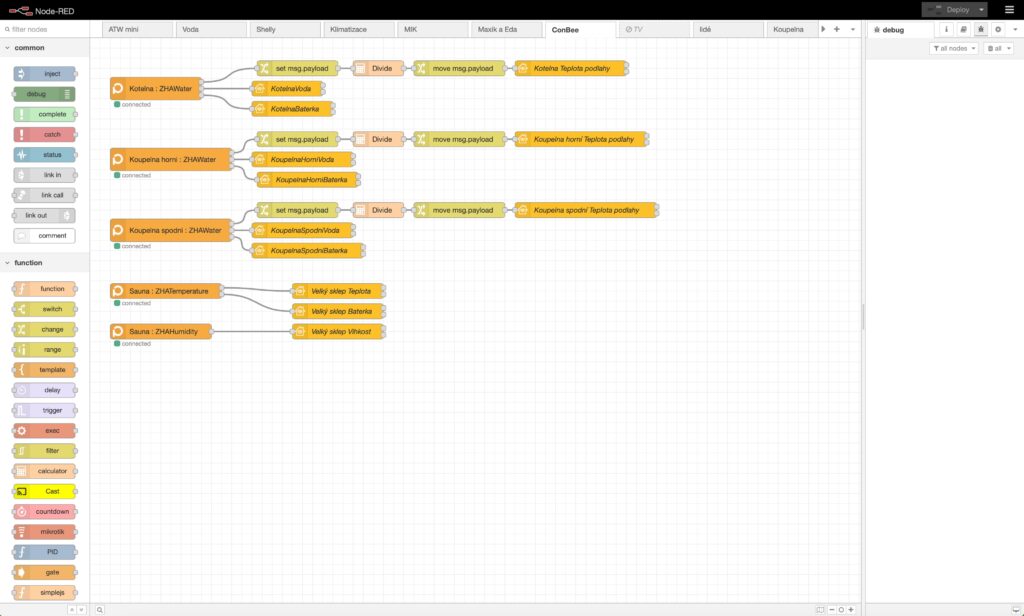Select the simplejs node in palette
Screen dimensions: 1024x616
click(44, 592)
